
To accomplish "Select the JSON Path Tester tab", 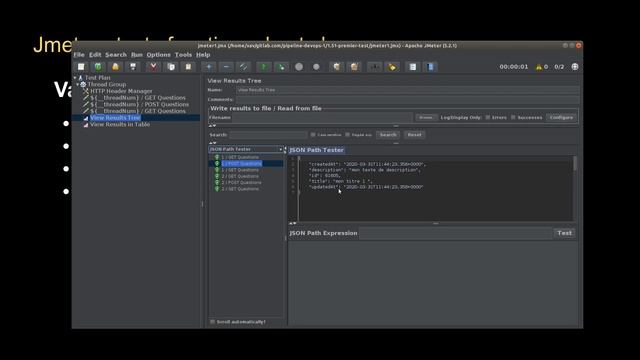I will pos(316,150).
